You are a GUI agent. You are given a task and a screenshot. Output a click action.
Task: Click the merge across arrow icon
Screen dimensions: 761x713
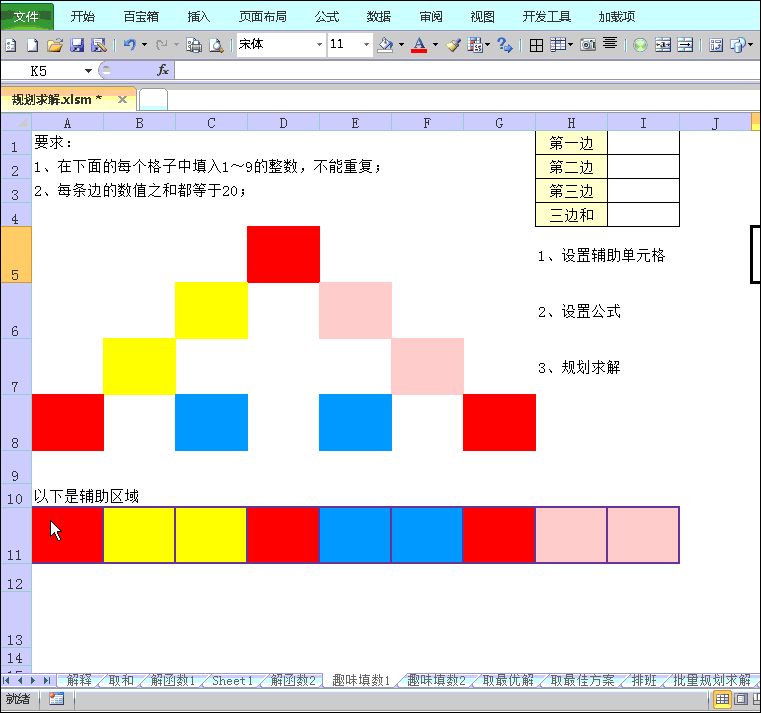point(685,45)
